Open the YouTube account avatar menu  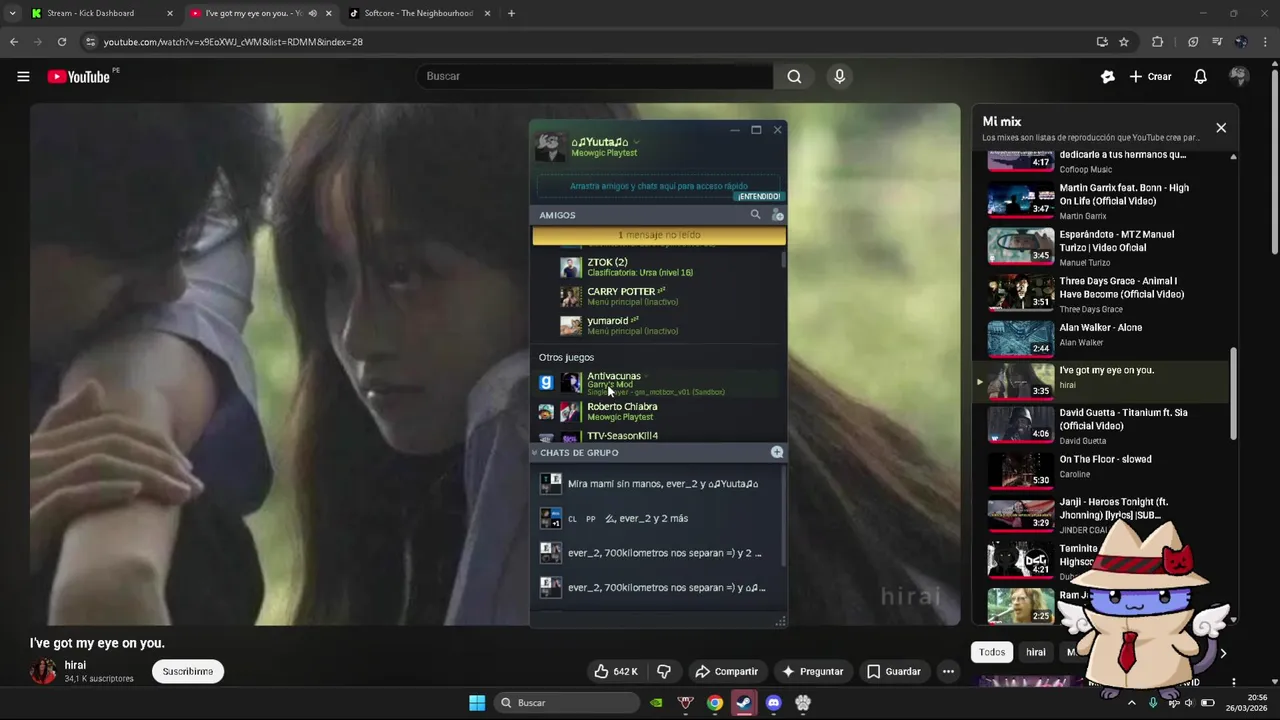(1239, 77)
